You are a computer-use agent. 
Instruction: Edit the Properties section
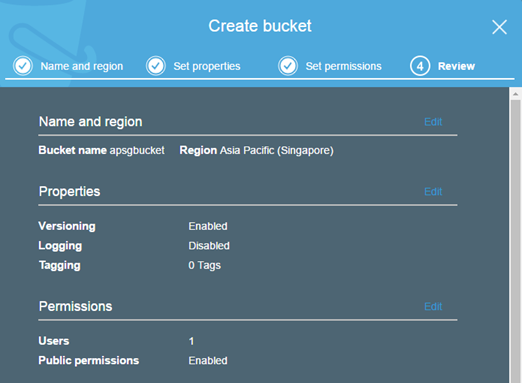coord(433,192)
